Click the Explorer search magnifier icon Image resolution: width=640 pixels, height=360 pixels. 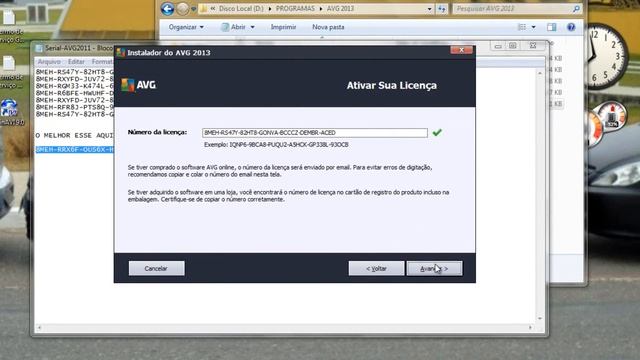click(x=576, y=9)
